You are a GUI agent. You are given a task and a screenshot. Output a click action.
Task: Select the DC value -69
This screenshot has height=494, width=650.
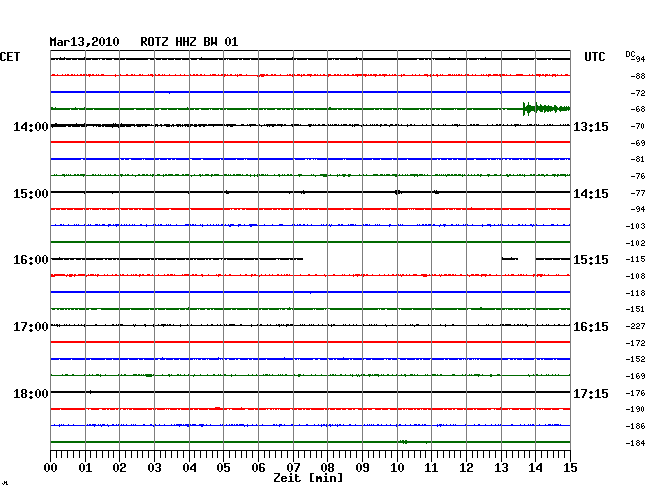638,143
